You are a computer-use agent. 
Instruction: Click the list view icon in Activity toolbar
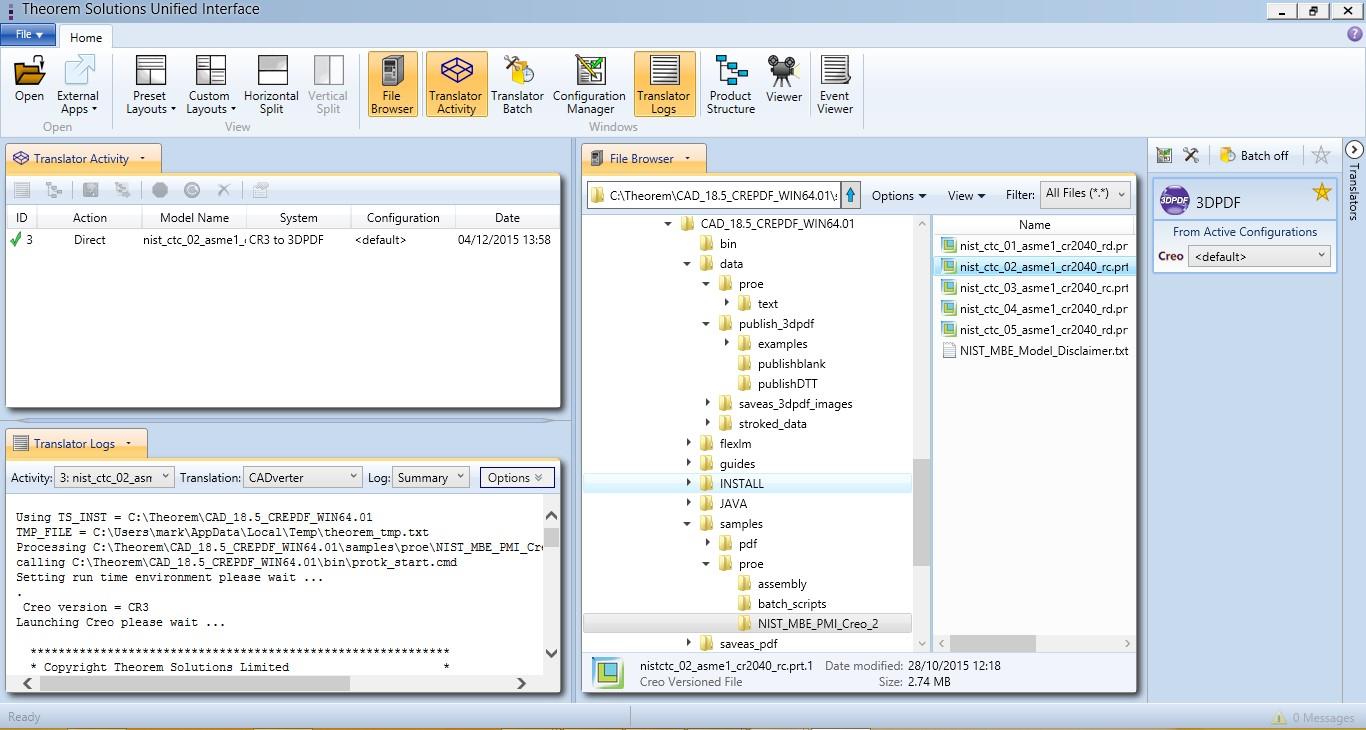tap(22, 190)
